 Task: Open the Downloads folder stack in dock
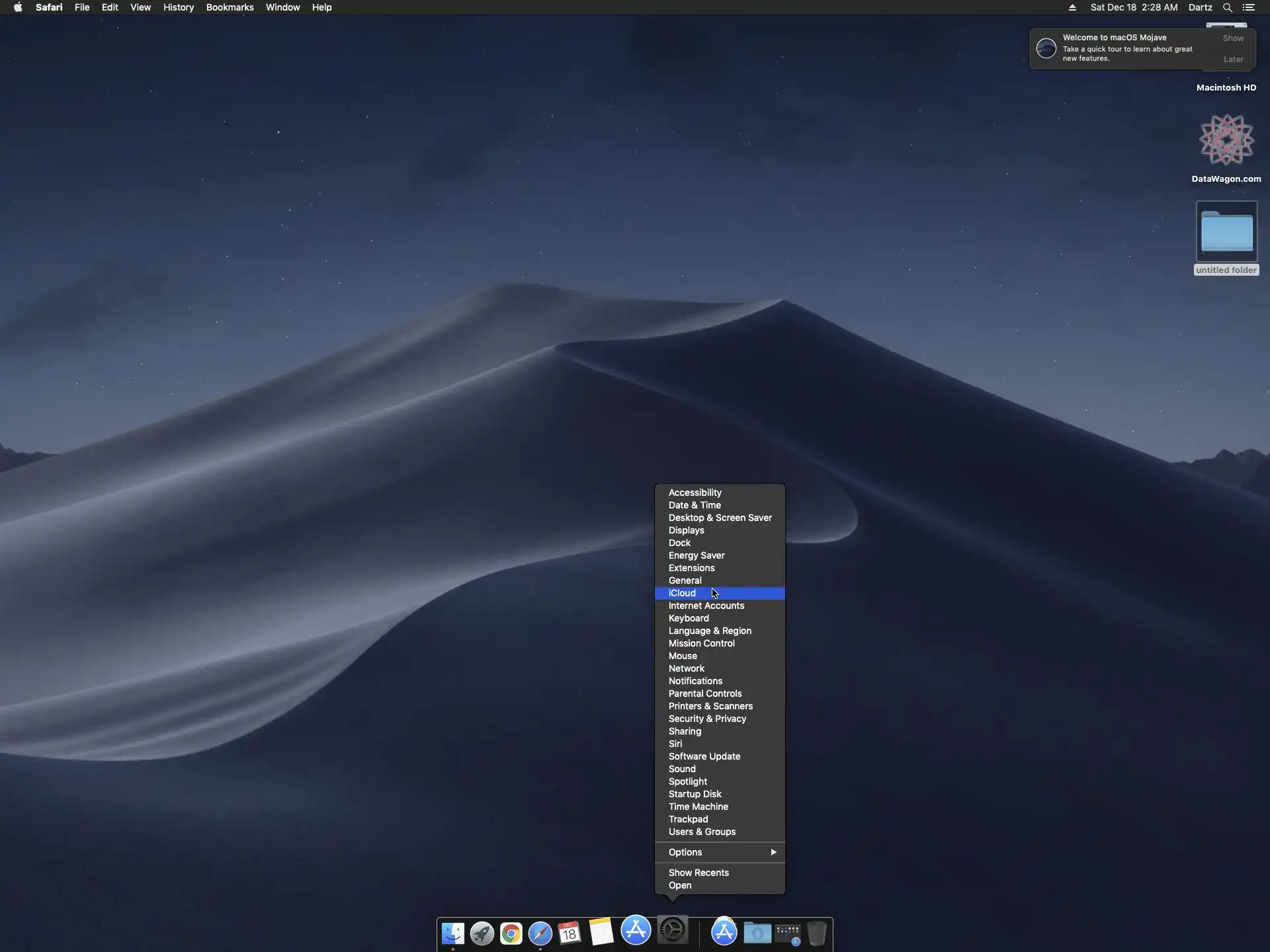click(x=757, y=933)
